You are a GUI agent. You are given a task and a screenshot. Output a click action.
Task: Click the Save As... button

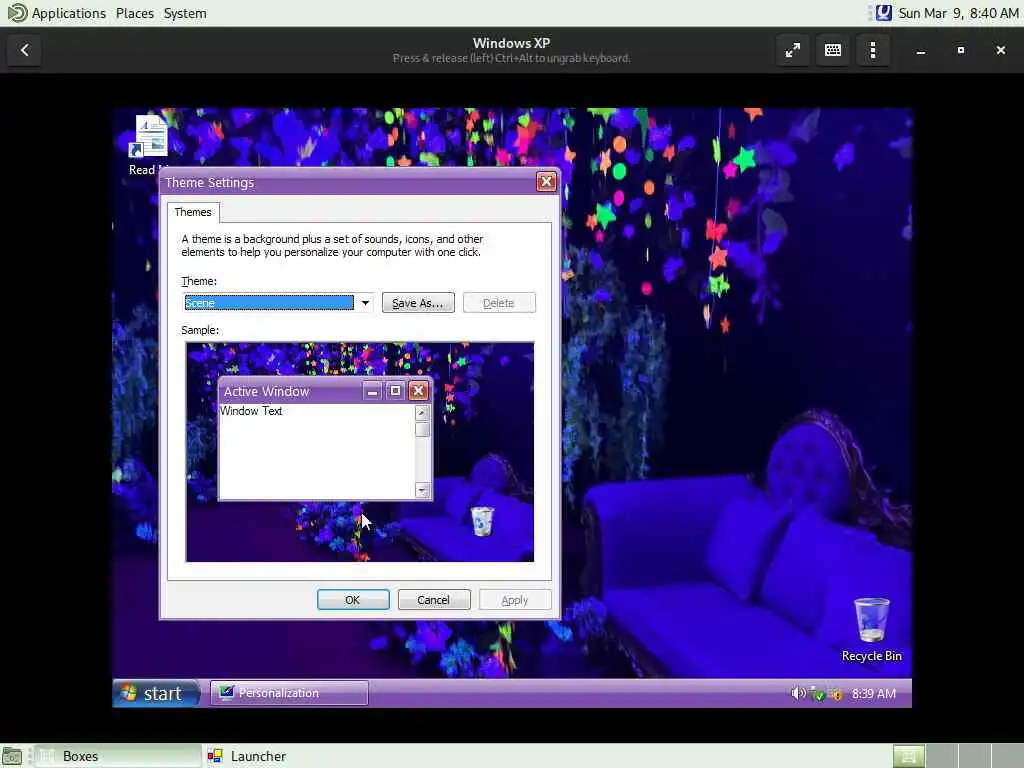point(418,303)
